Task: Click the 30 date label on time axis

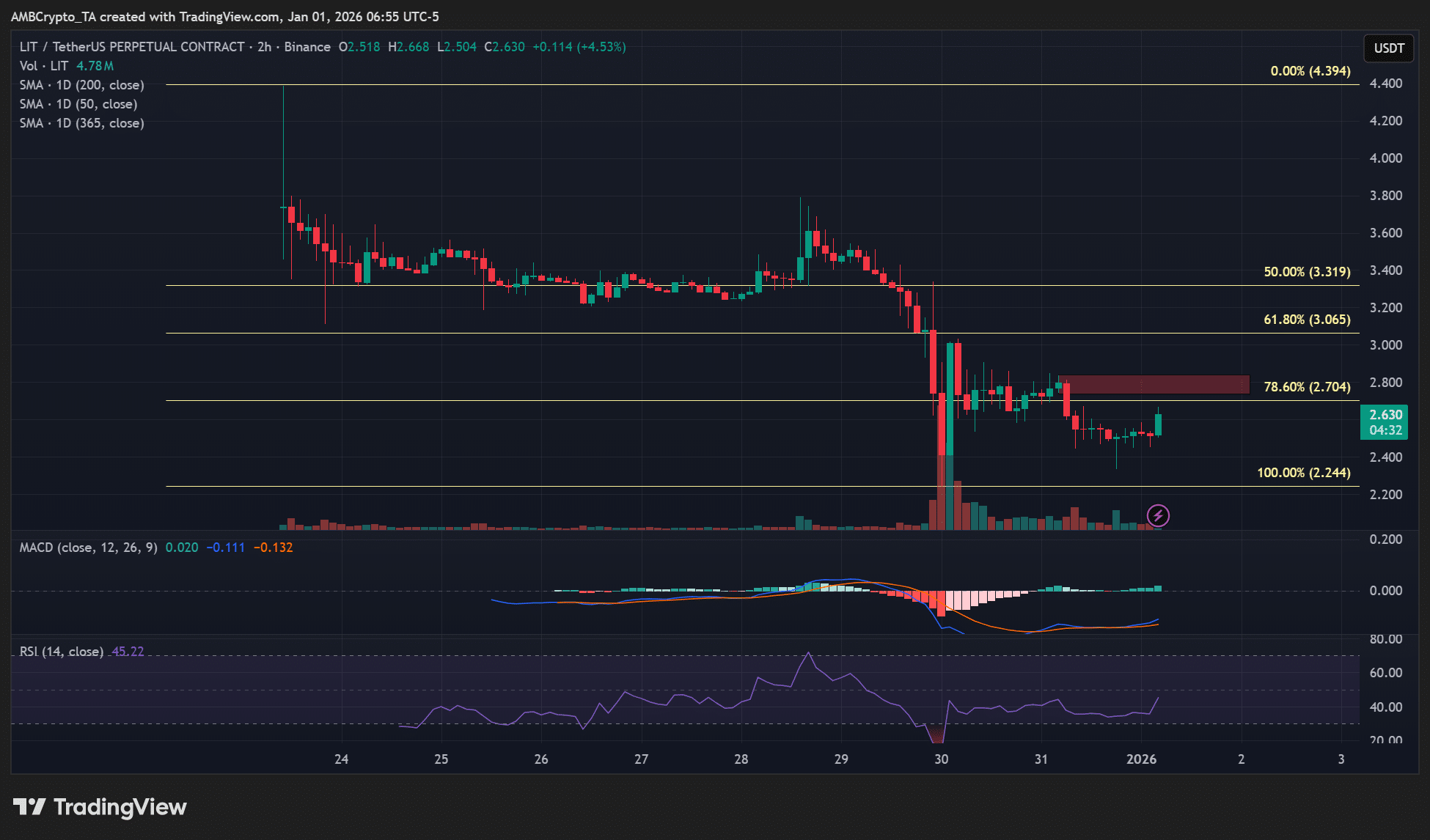Action: pos(941,759)
